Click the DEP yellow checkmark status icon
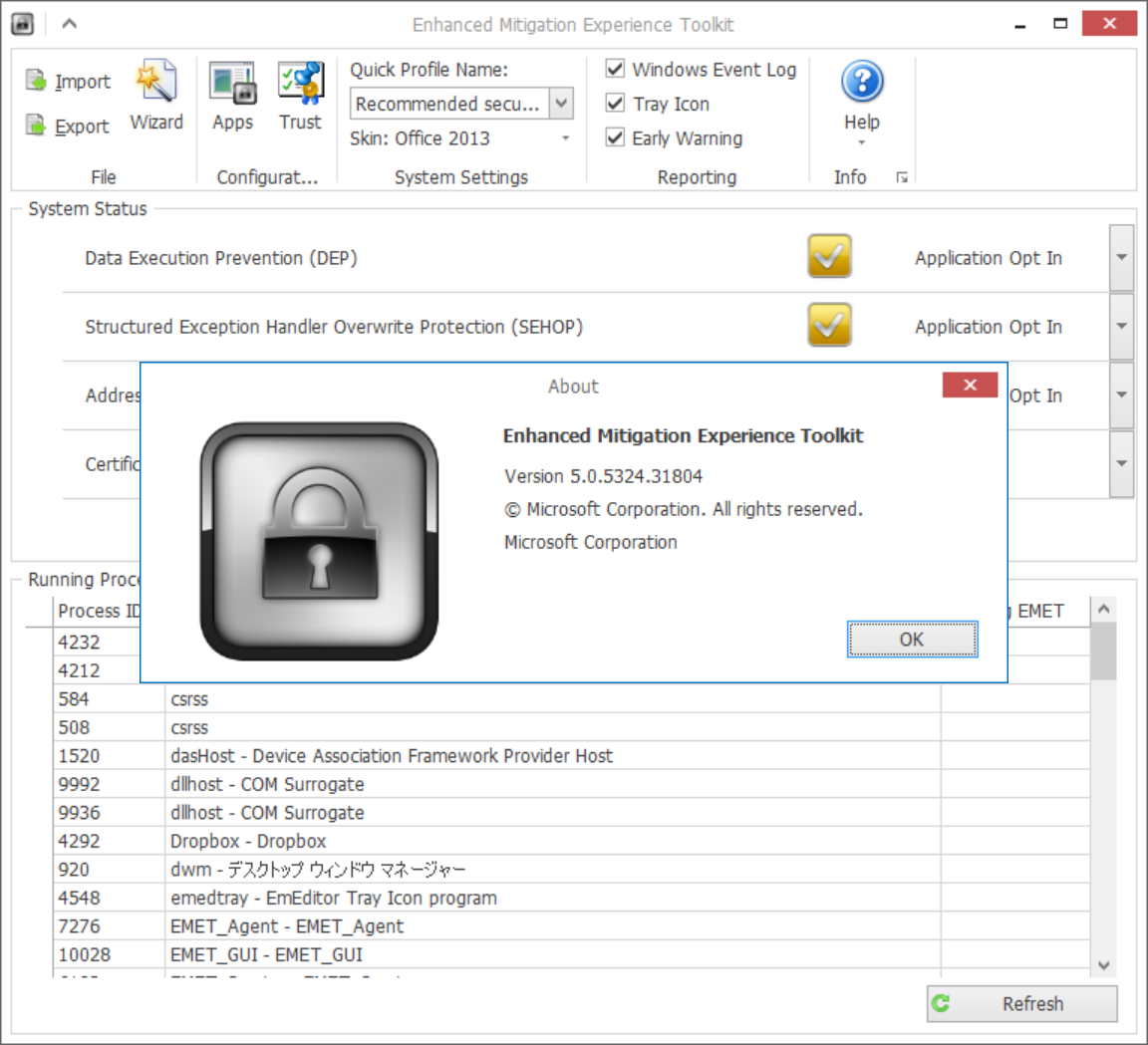Viewport: 1148px width, 1045px height. (x=829, y=257)
